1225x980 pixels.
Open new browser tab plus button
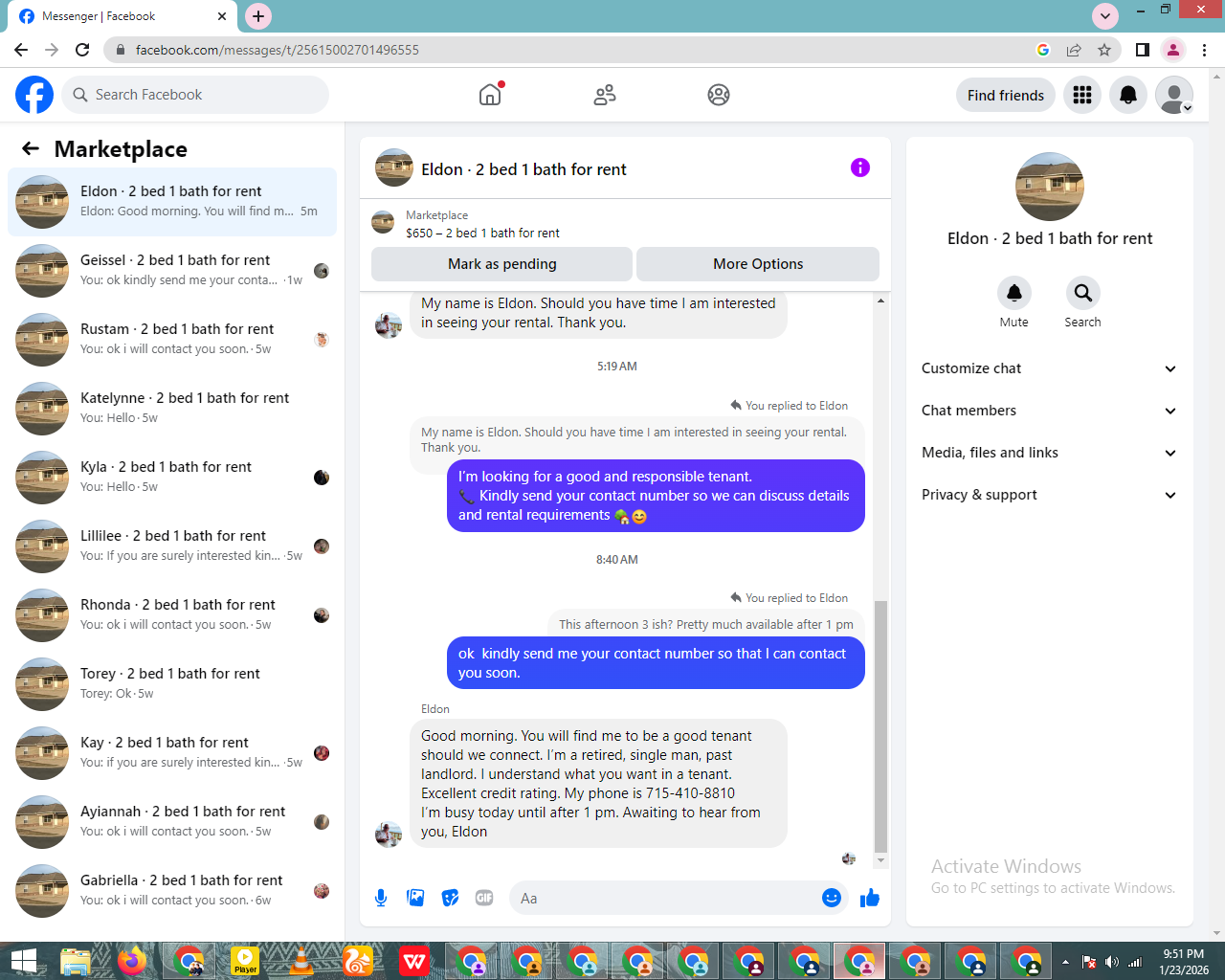pyautogui.click(x=258, y=16)
